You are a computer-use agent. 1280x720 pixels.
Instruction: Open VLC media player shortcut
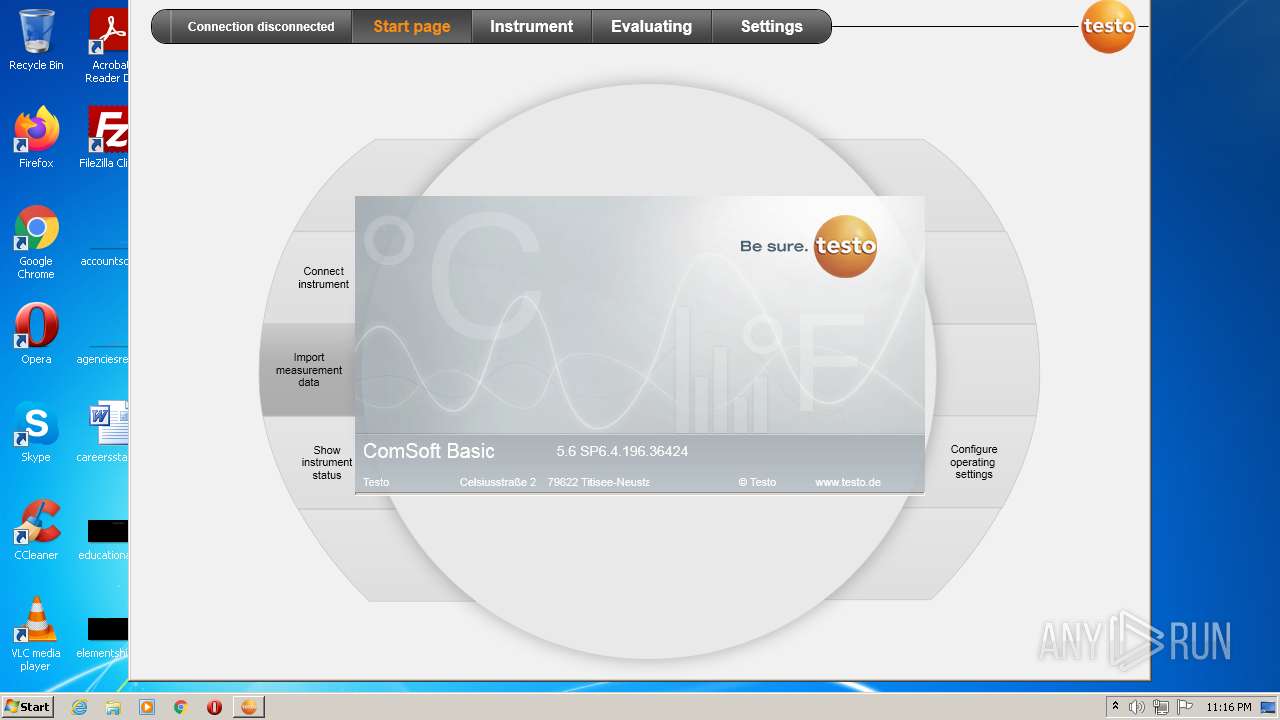(x=36, y=634)
